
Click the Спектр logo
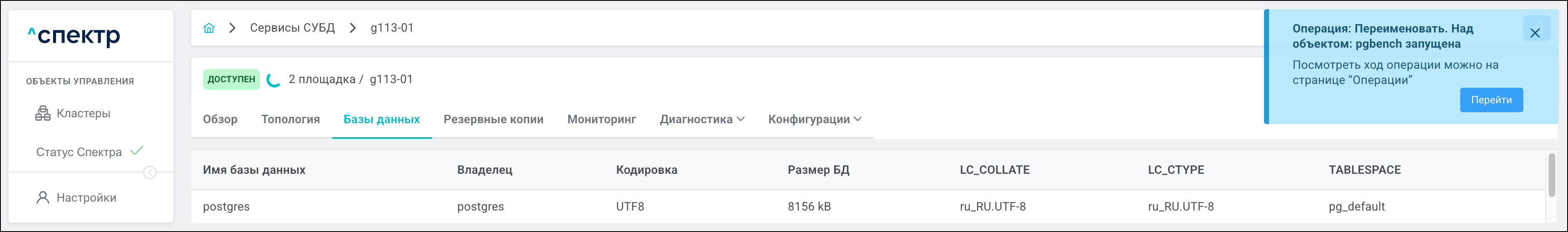pyautogui.click(x=74, y=36)
